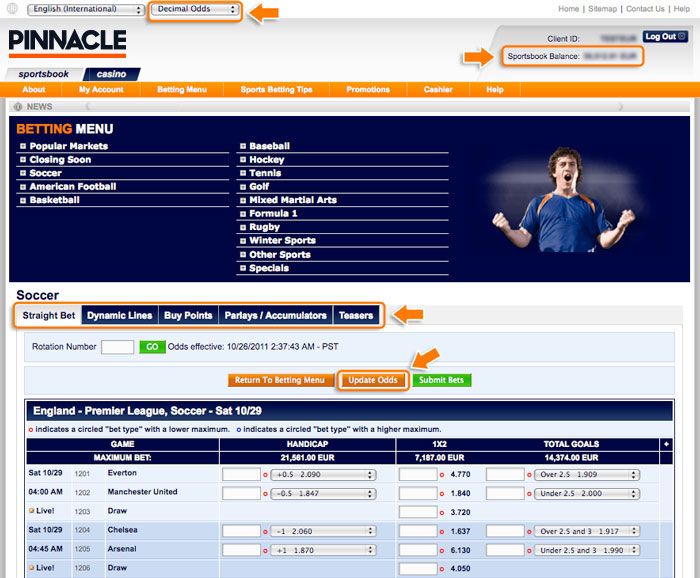Viewport: 700px width, 578px height.
Task: Click the green GO button
Action: click(x=152, y=347)
